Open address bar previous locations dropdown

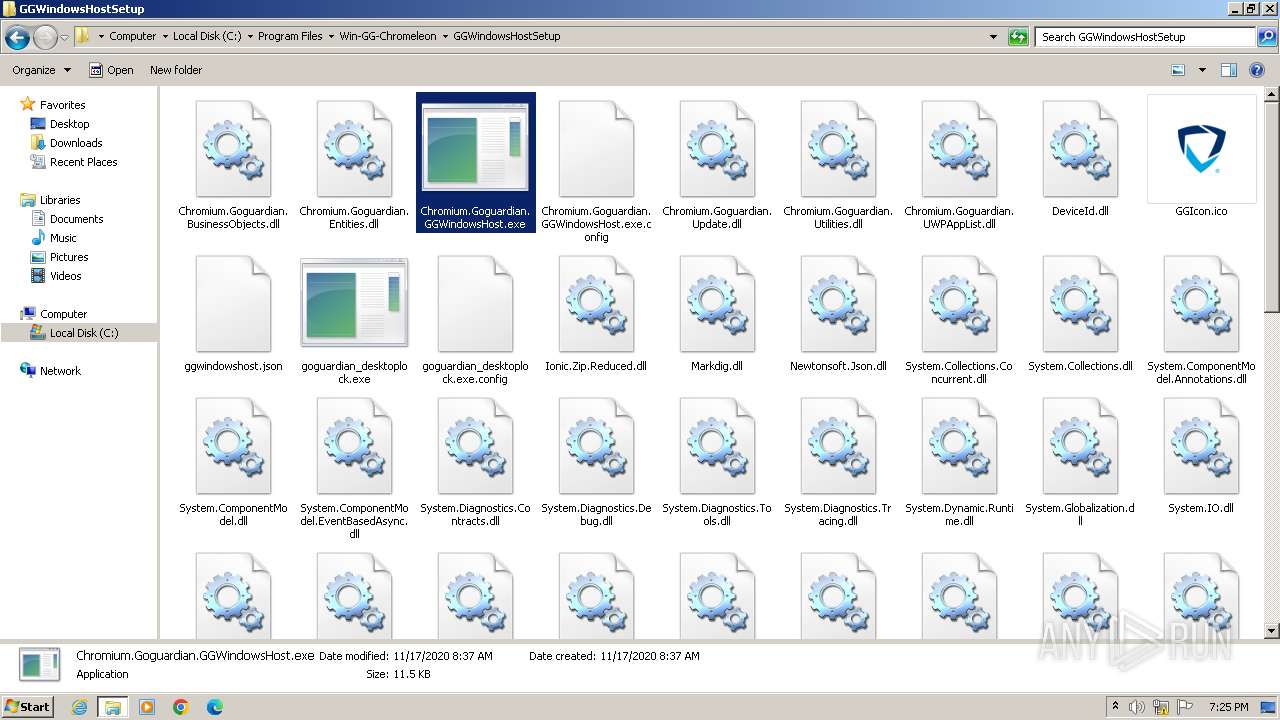pos(993,37)
